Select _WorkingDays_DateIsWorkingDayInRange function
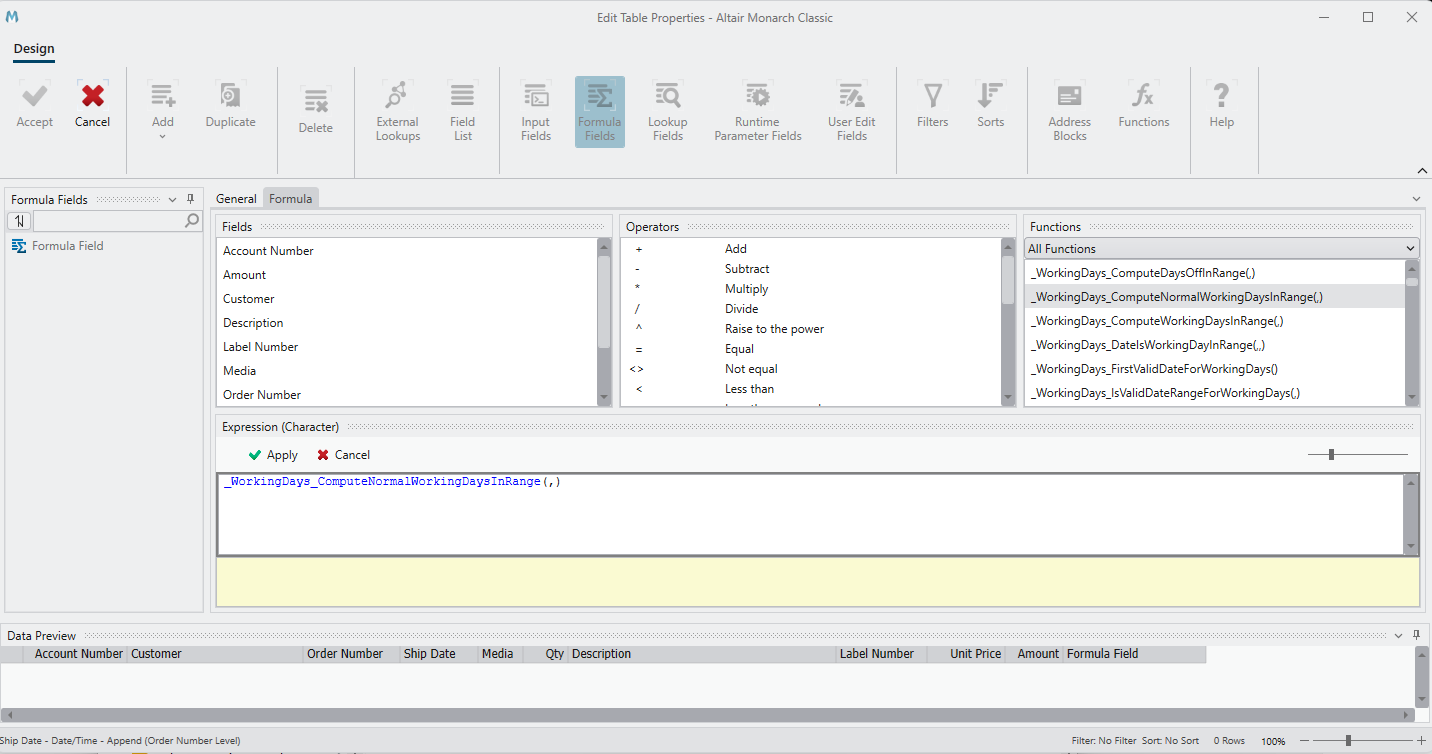 (x=1147, y=345)
